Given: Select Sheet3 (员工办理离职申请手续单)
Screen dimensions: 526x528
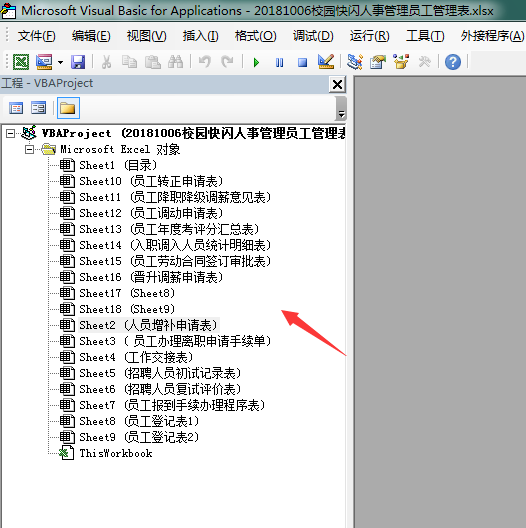Looking at the screenshot, I should pos(175,341).
